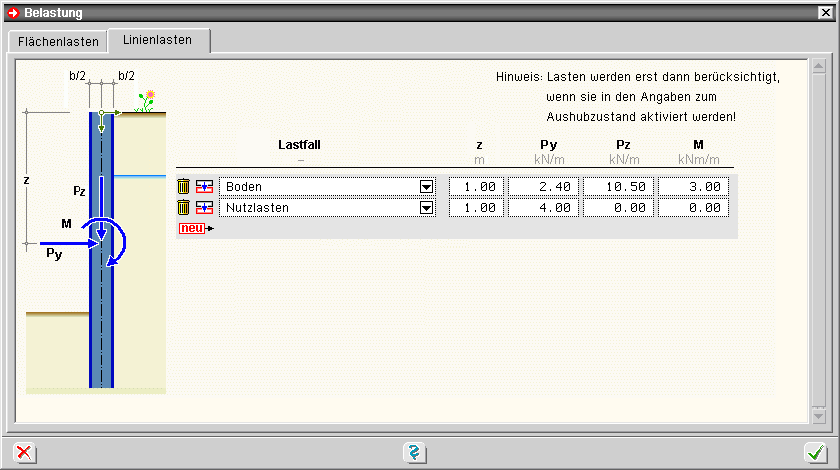Delete the Nutzlasten load row
The width and height of the screenshot is (840, 470).
[x=183, y=207]
